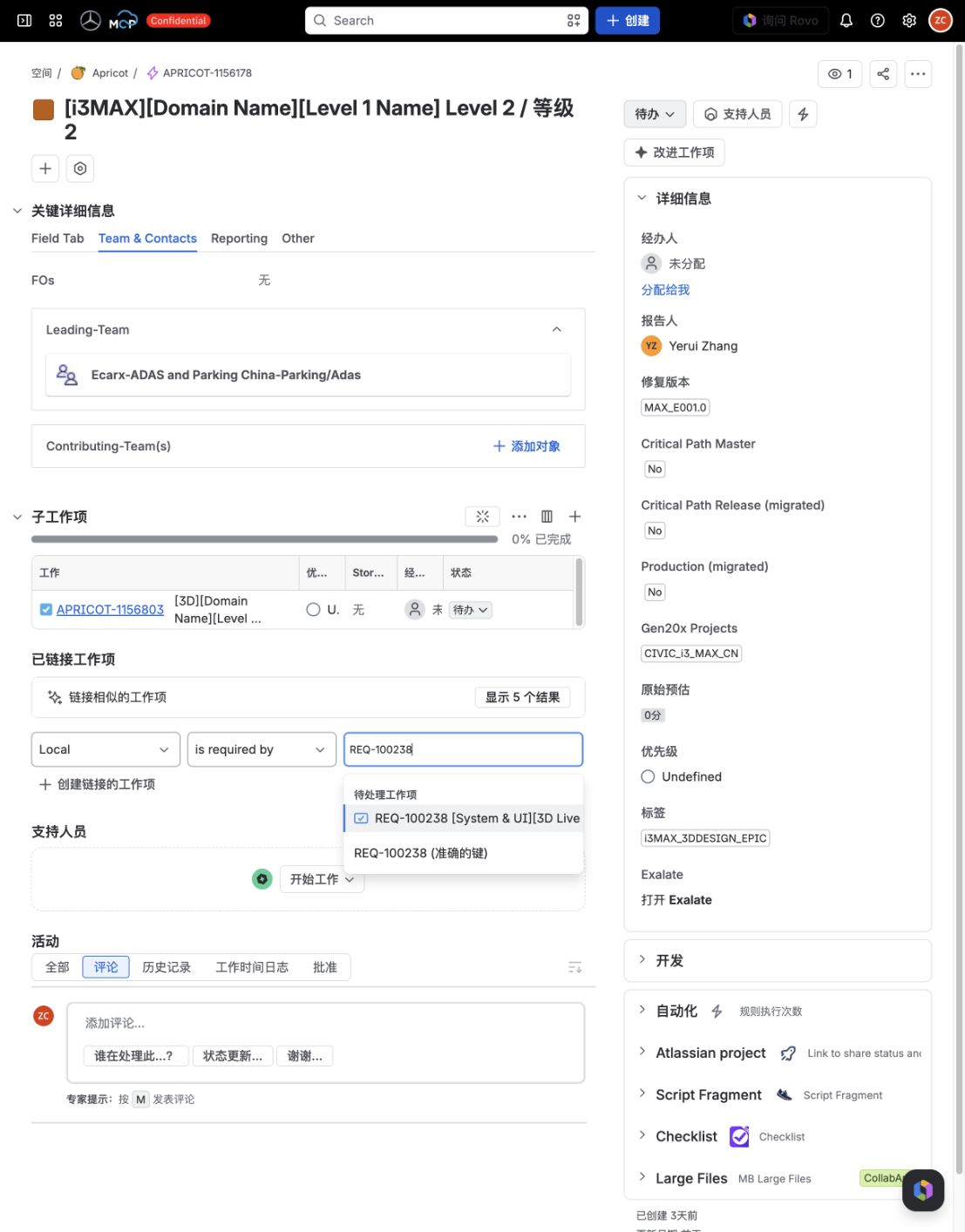
Task: Open the child item 待办 status dropdown
Action: click(x=471, y=610)
